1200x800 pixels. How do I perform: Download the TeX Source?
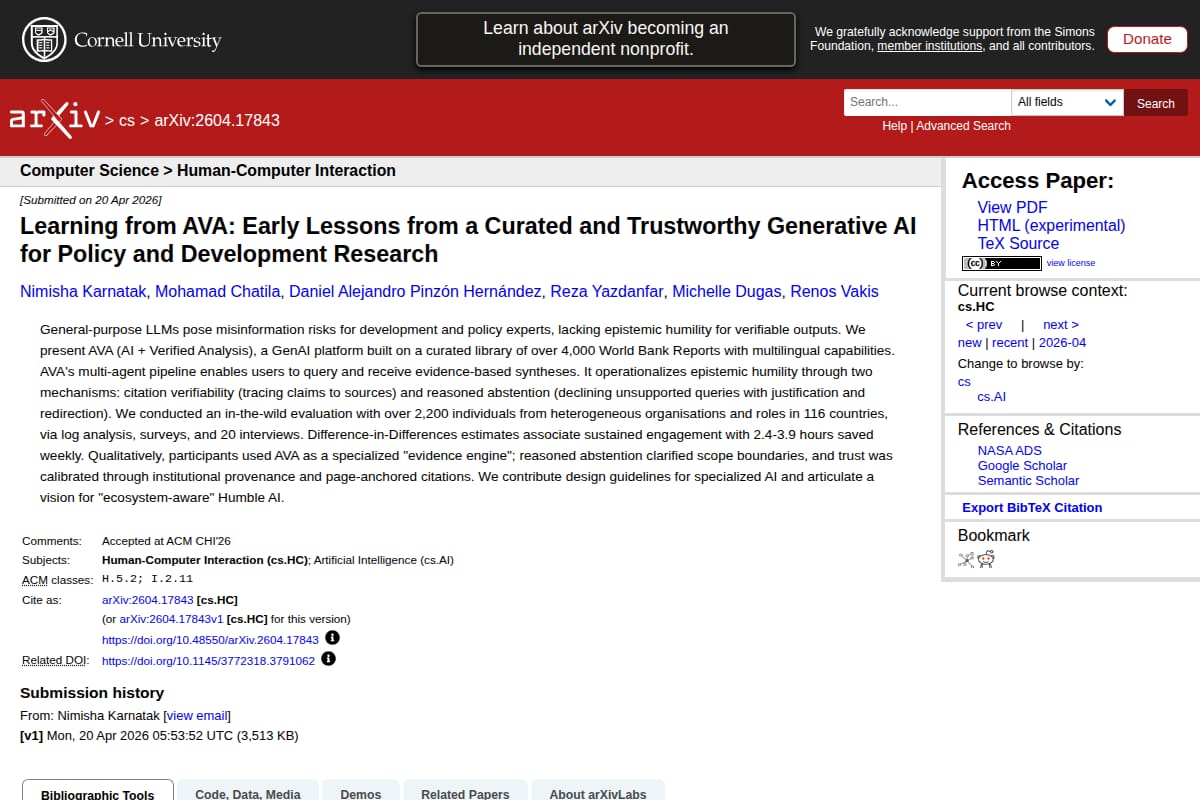(x=1018, y=243)
